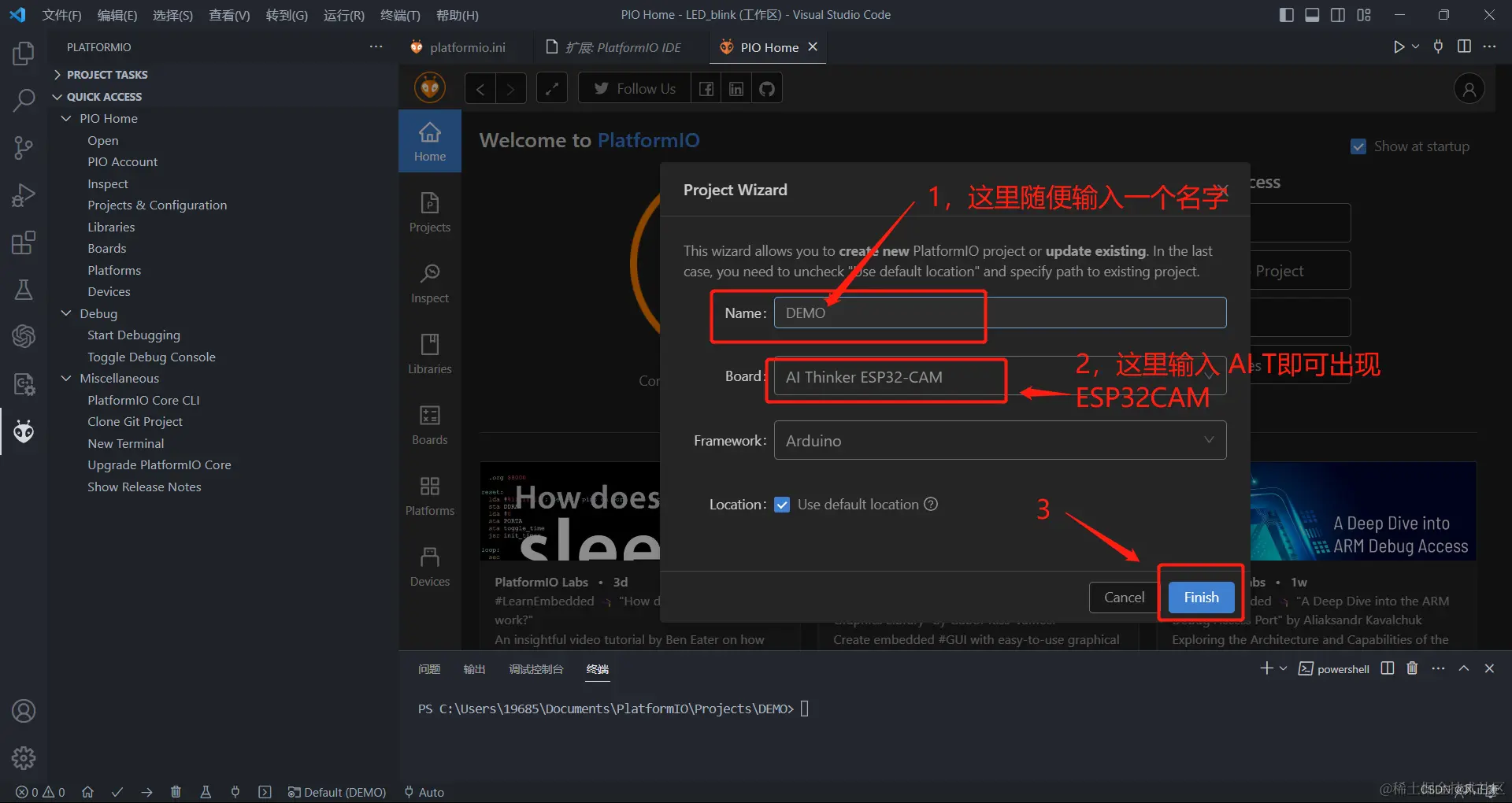Open the 终端(T) menu

point(400,15)
